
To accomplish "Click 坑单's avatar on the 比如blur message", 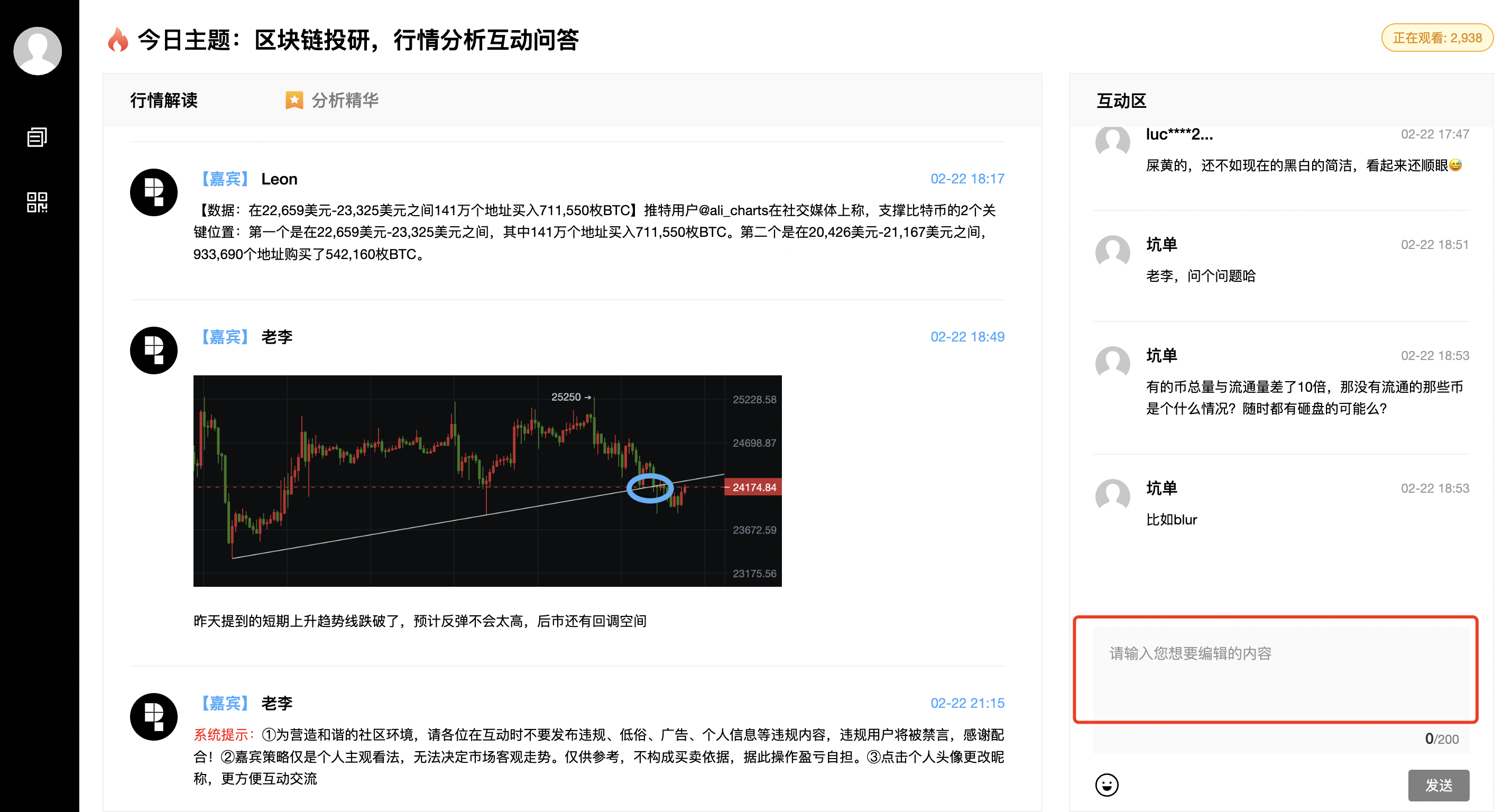I will (x=1112, y=496).
